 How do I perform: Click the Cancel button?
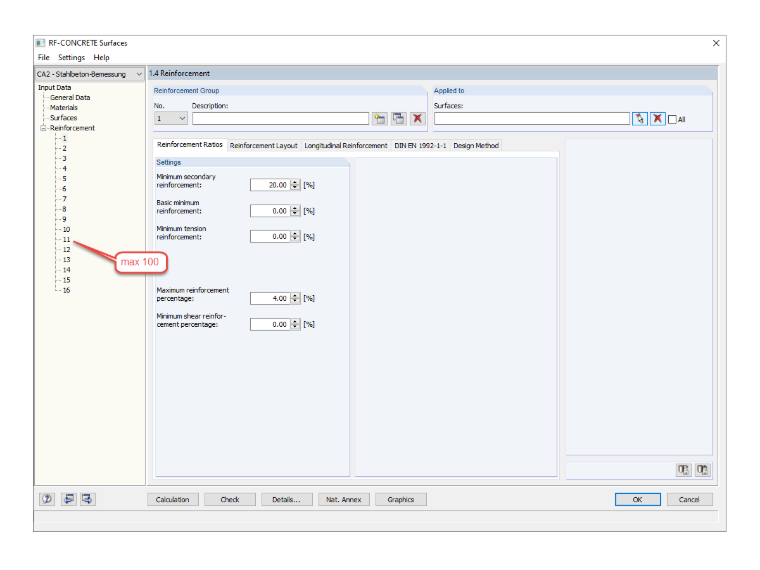pyautogui.click(x=689, y=499)
